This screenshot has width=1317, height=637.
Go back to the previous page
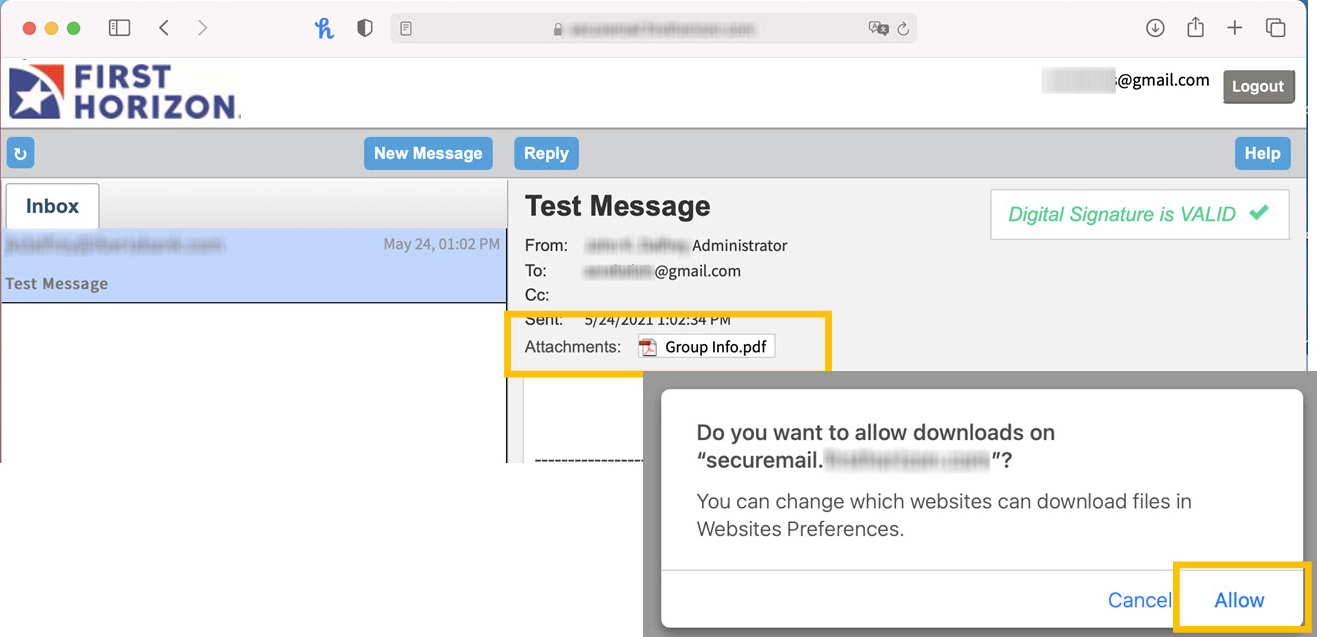(165, 28)
